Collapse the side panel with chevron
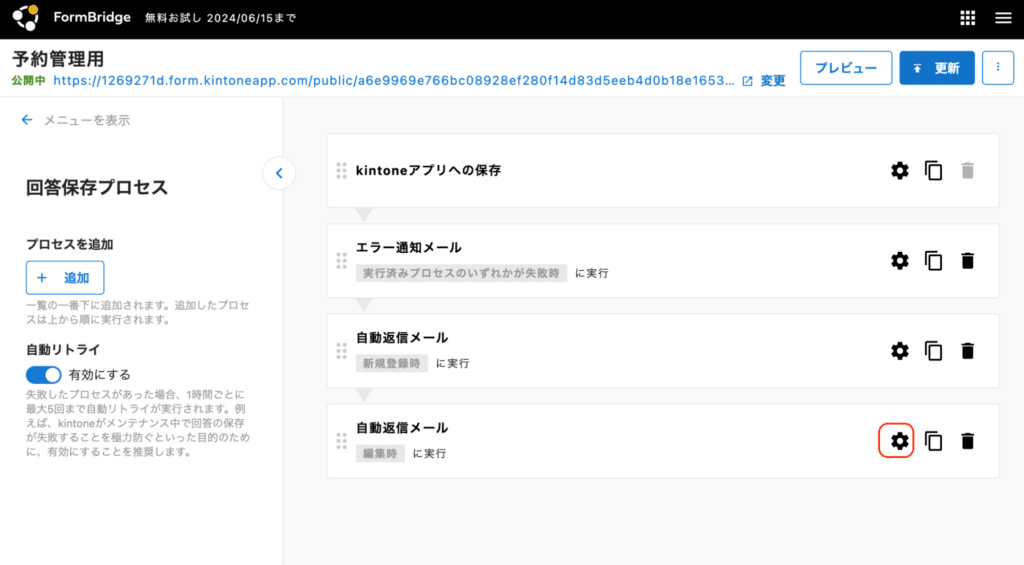This screenshot has height=565, width=1024. [x=279, y=173]
